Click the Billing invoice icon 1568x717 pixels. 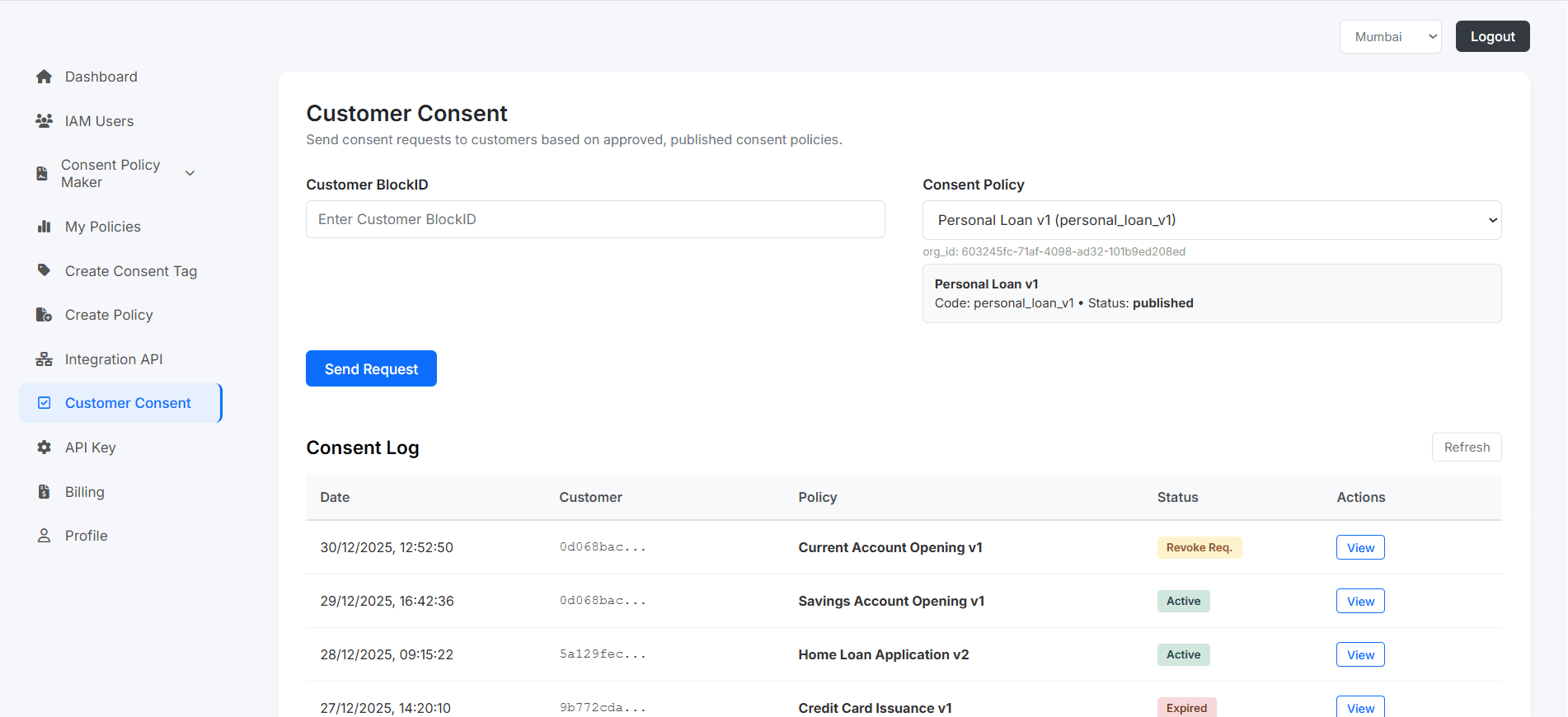coord(45,492)
